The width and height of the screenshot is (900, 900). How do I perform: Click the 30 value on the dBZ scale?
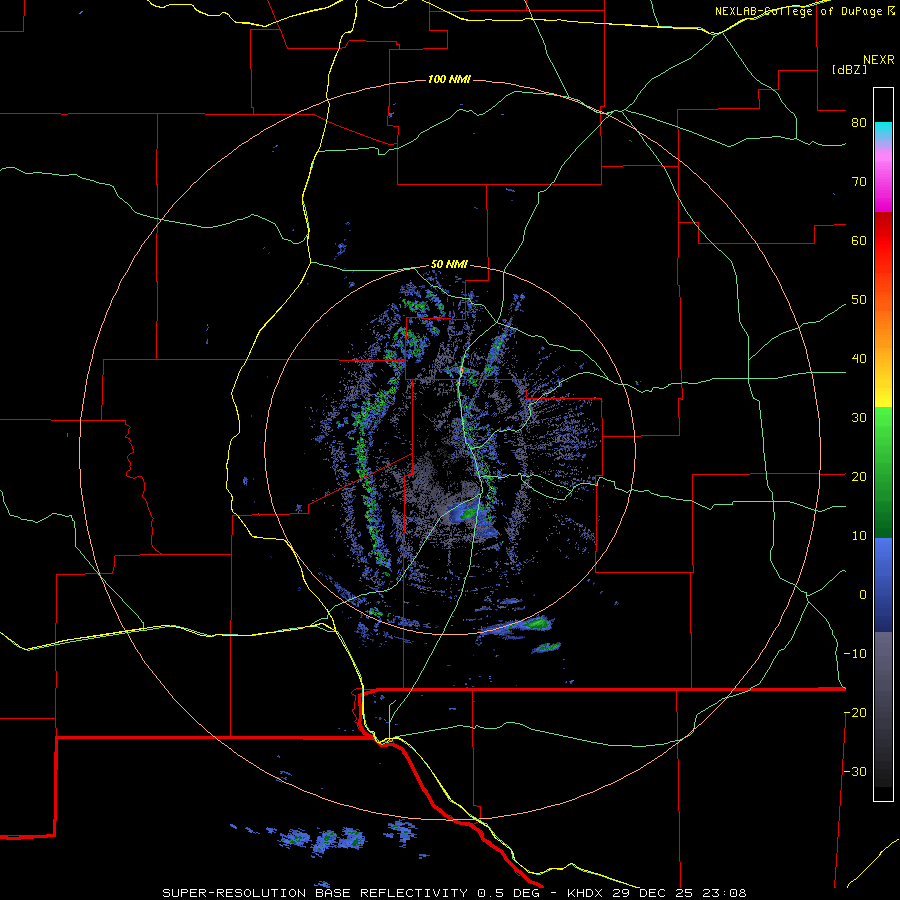pos(859,418)
